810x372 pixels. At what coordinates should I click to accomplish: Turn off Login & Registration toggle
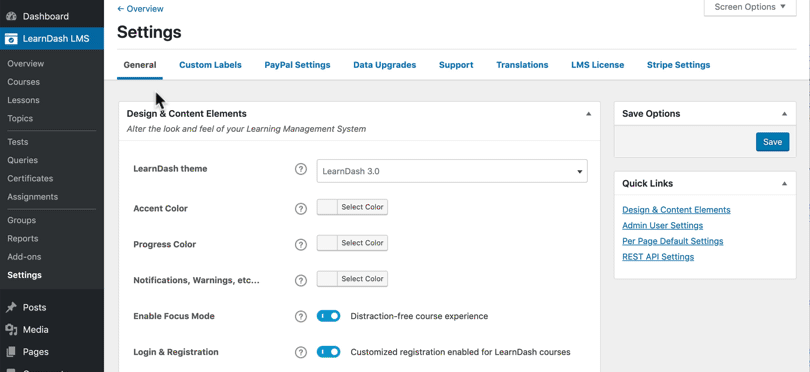click(x=329, y=352)
